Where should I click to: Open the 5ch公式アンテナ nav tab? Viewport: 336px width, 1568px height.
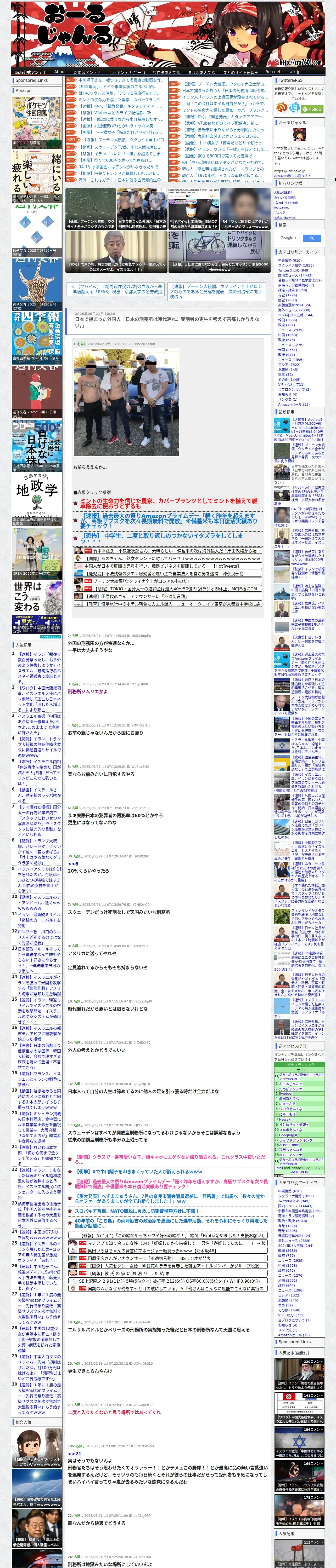[31, 72]
